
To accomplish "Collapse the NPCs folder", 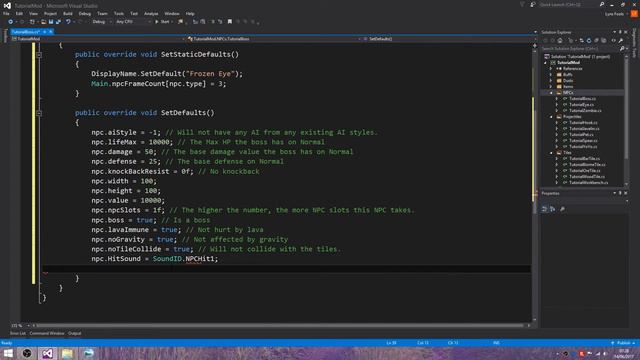I will [x=551, y=93].
